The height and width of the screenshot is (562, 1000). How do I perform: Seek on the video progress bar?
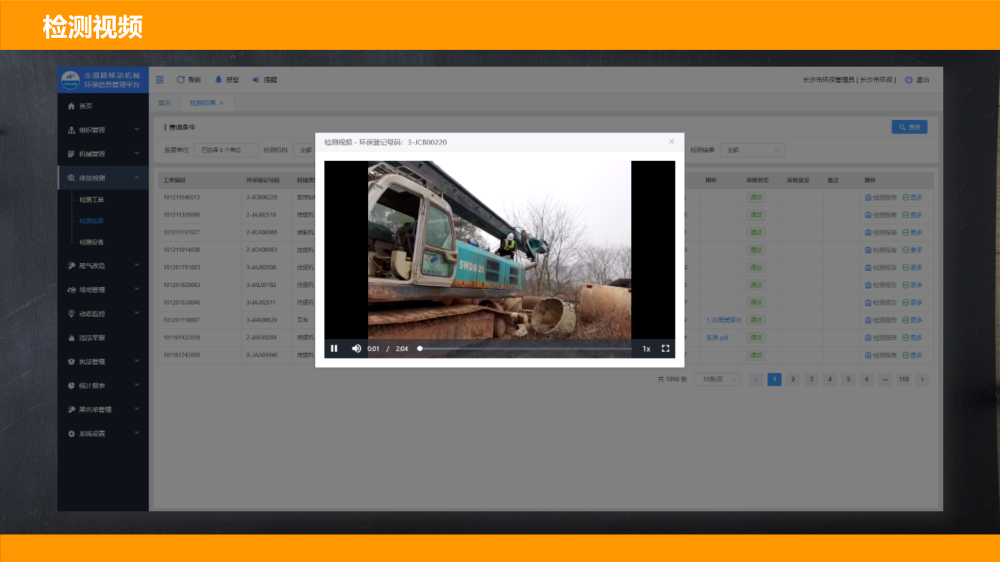click(x=524, y=348)
